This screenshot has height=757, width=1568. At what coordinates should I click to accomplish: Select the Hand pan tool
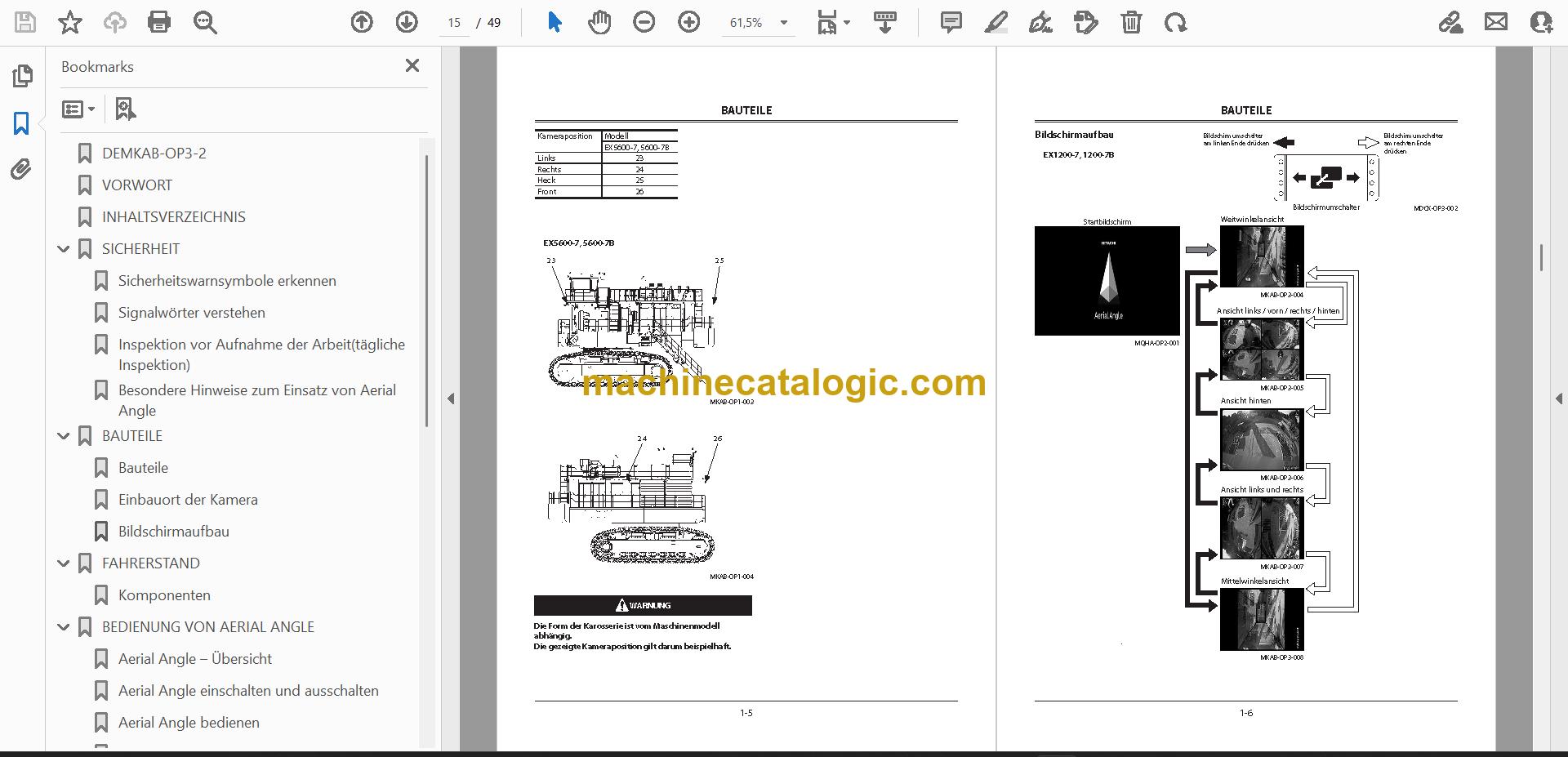click(599, 22)
